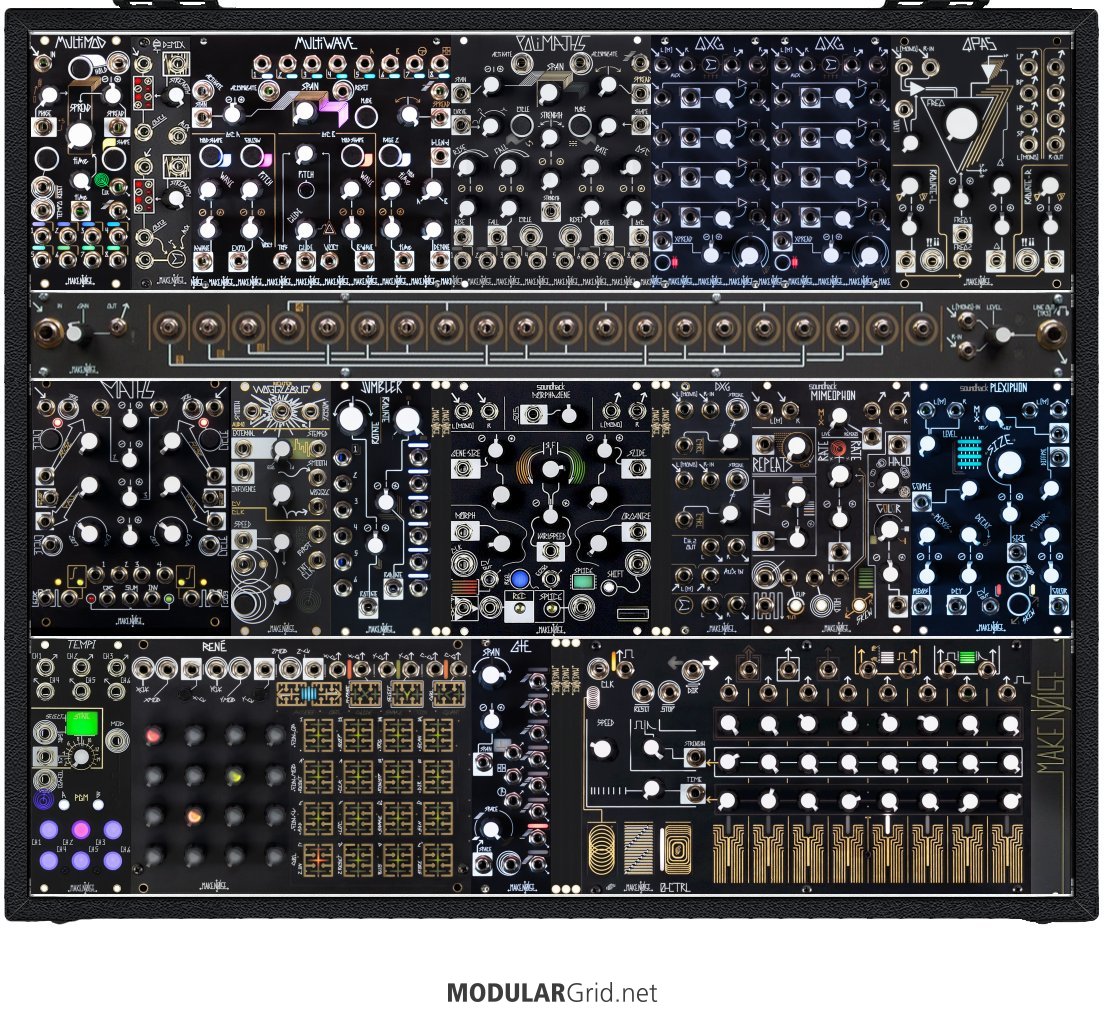This screenshot has width=1106, height=1014.
Task: Click the René module title
Action: 214,647
